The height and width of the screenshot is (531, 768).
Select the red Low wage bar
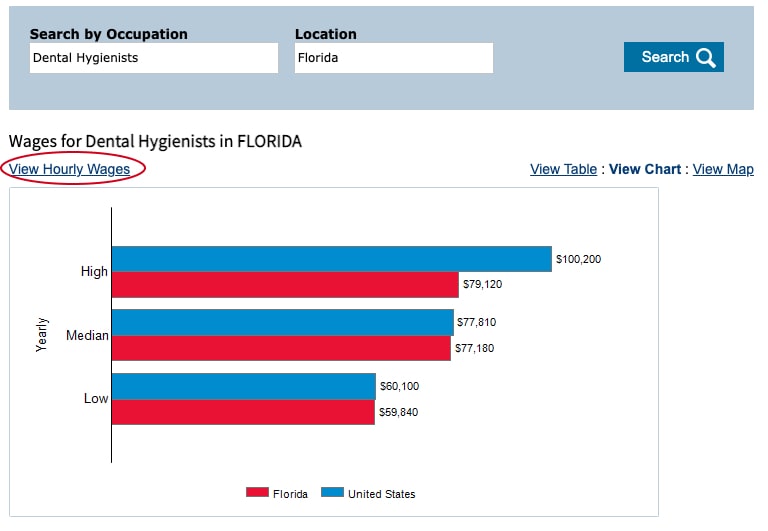pyautogui.click(x=242, y=412)
